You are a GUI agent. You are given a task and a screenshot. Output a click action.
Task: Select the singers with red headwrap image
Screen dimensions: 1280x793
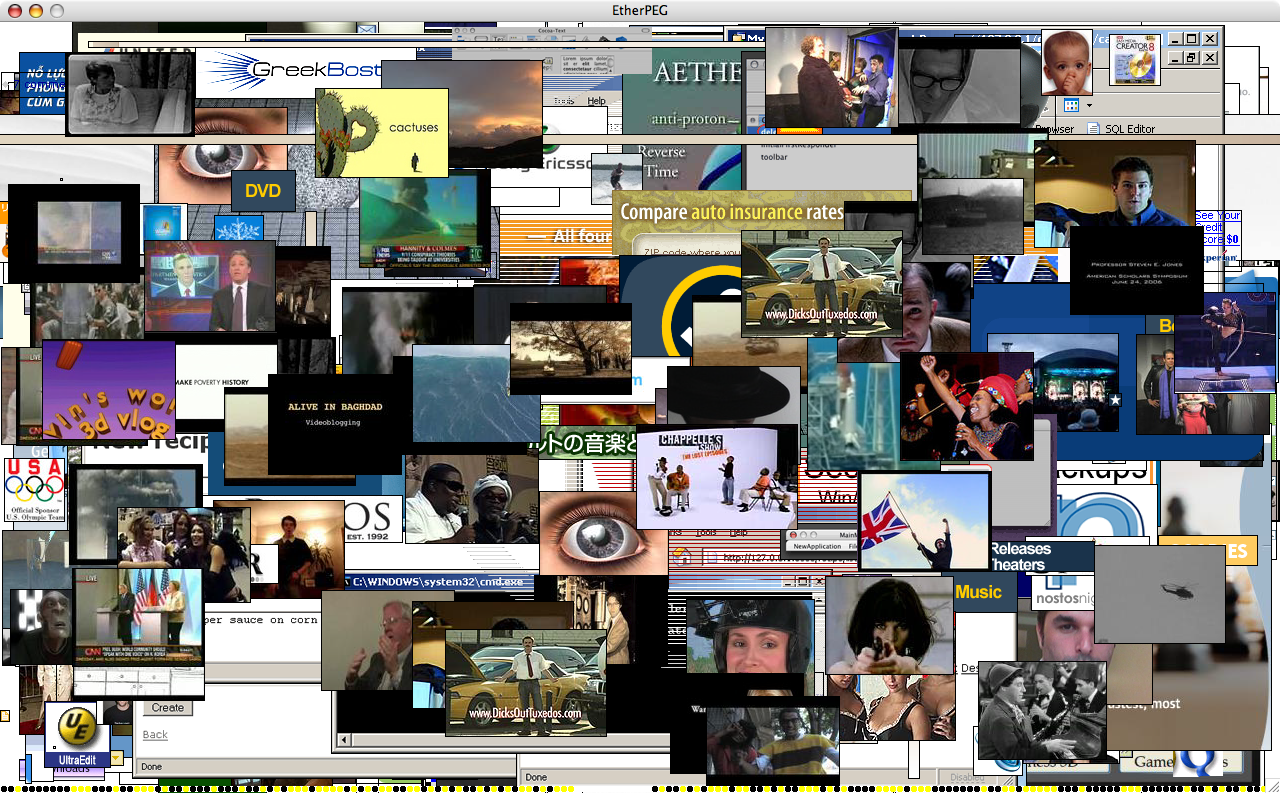pos(966,406)
